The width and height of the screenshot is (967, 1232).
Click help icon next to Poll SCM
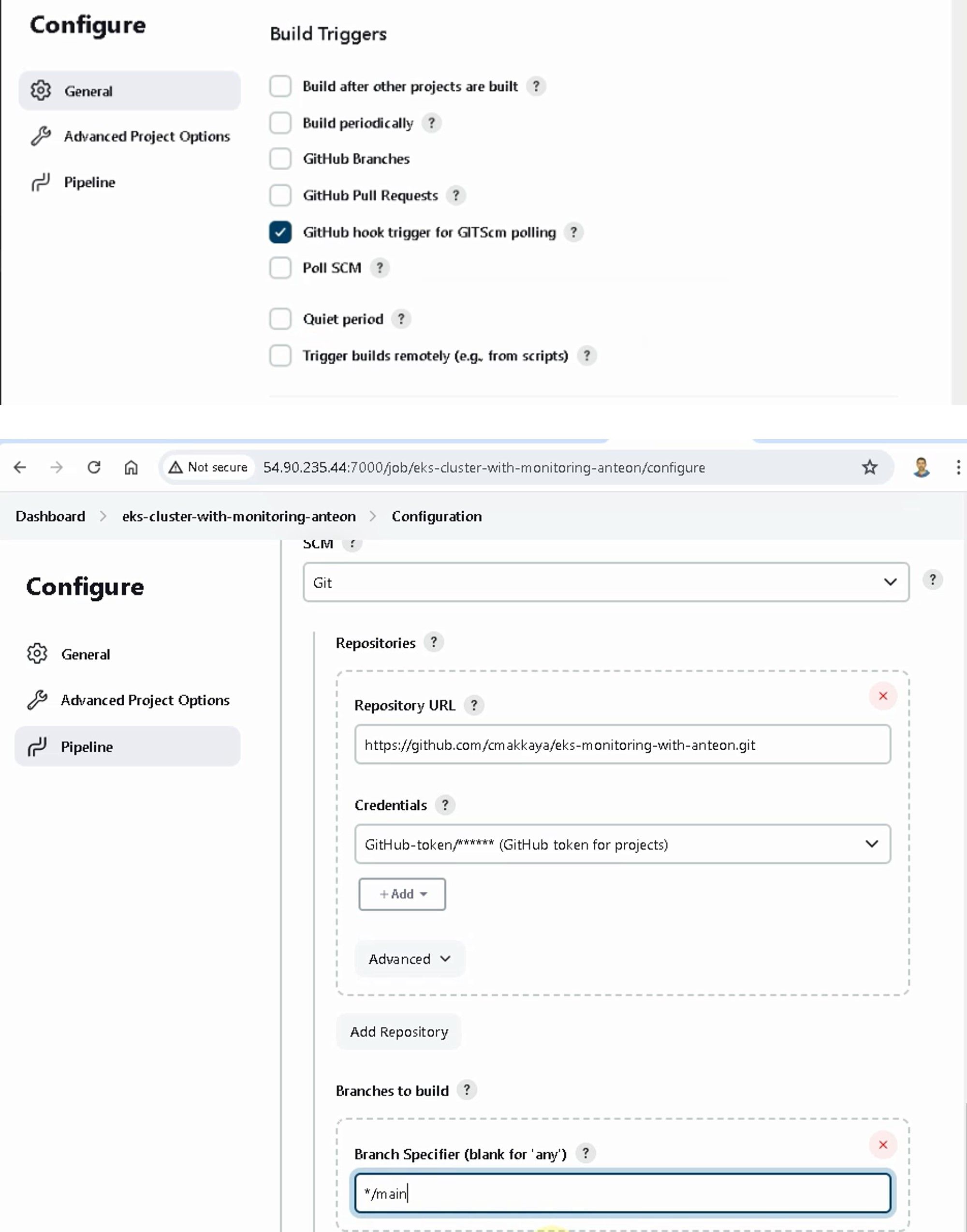click(380, 268)
